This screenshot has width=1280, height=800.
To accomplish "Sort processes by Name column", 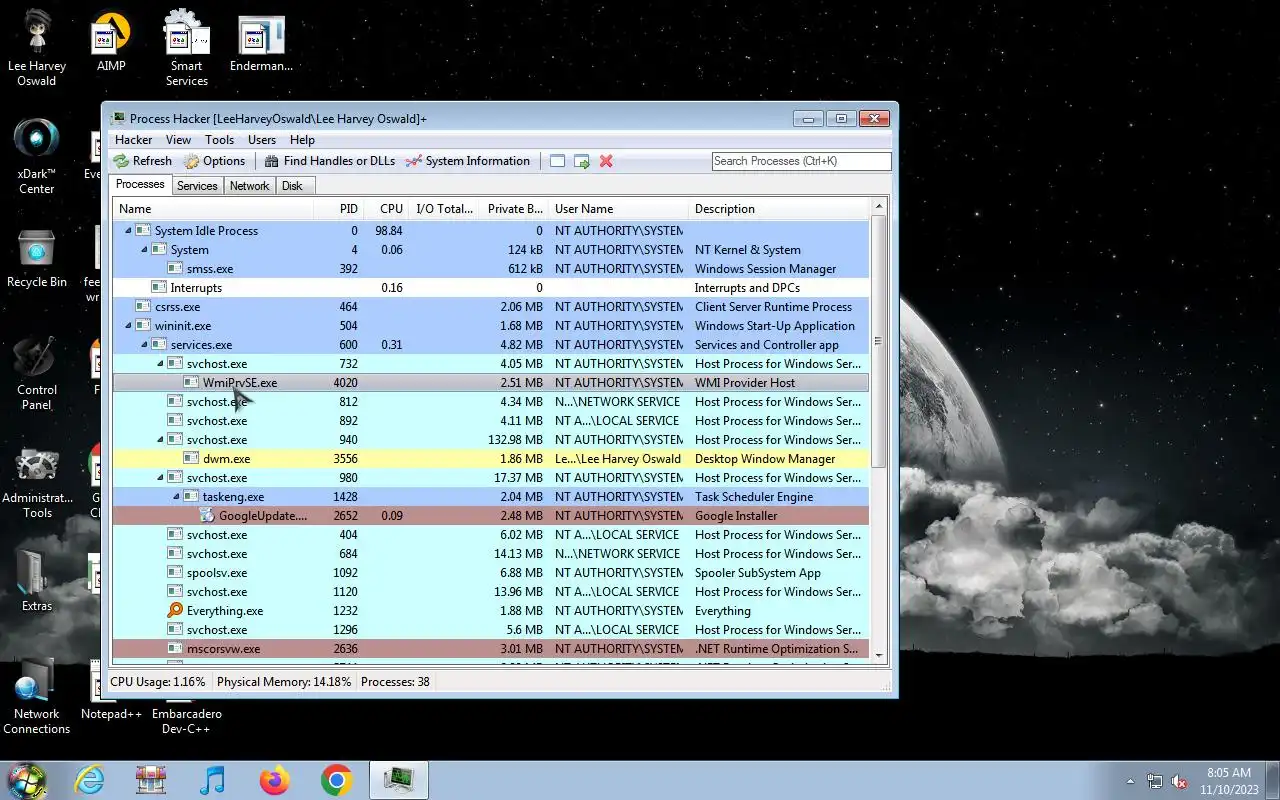I will tap(212, 209).
